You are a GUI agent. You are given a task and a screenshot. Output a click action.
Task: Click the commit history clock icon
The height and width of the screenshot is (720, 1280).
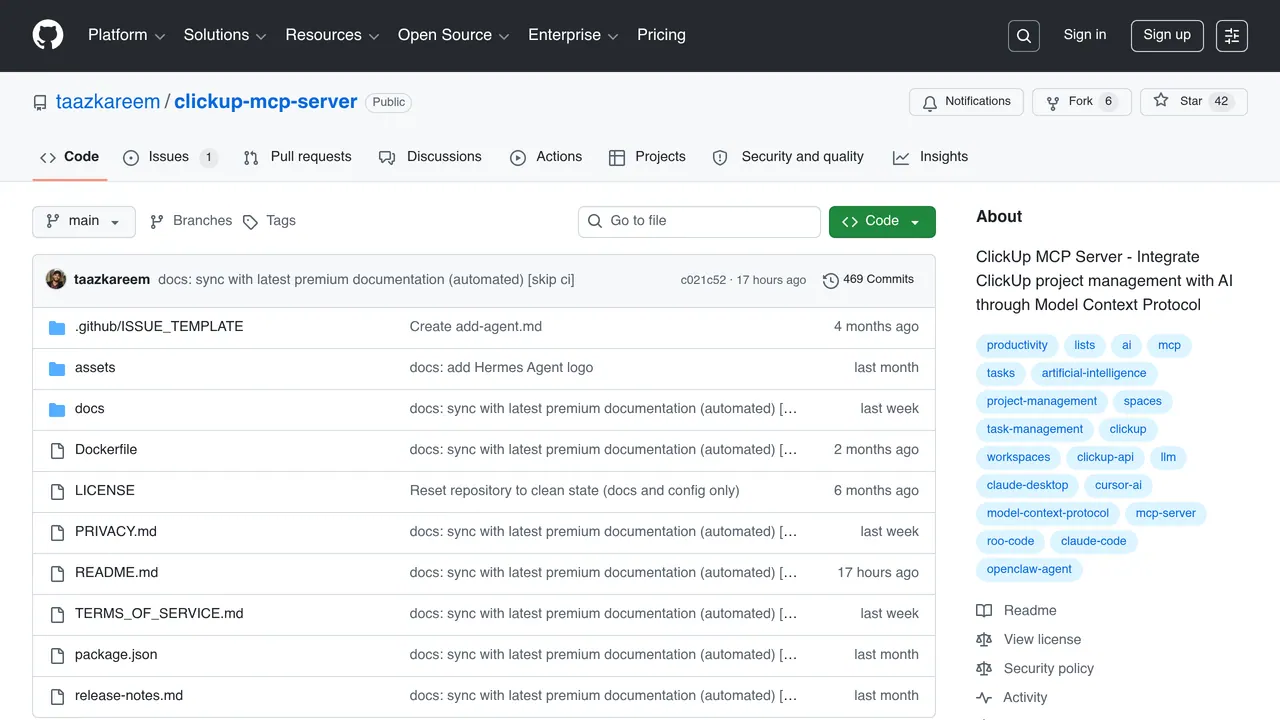(x=831, y=280)
